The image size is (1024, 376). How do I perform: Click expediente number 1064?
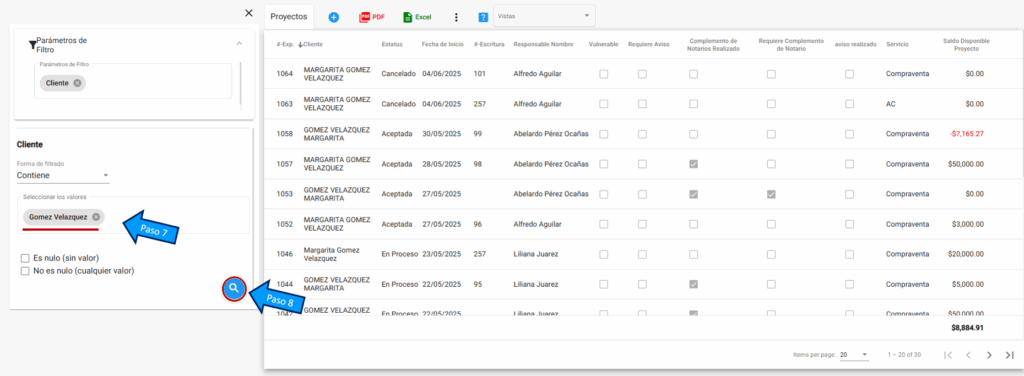(284, 74)
